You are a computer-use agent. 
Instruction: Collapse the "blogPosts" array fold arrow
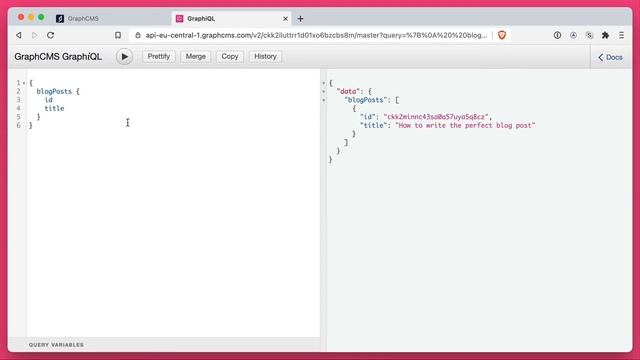324,100
